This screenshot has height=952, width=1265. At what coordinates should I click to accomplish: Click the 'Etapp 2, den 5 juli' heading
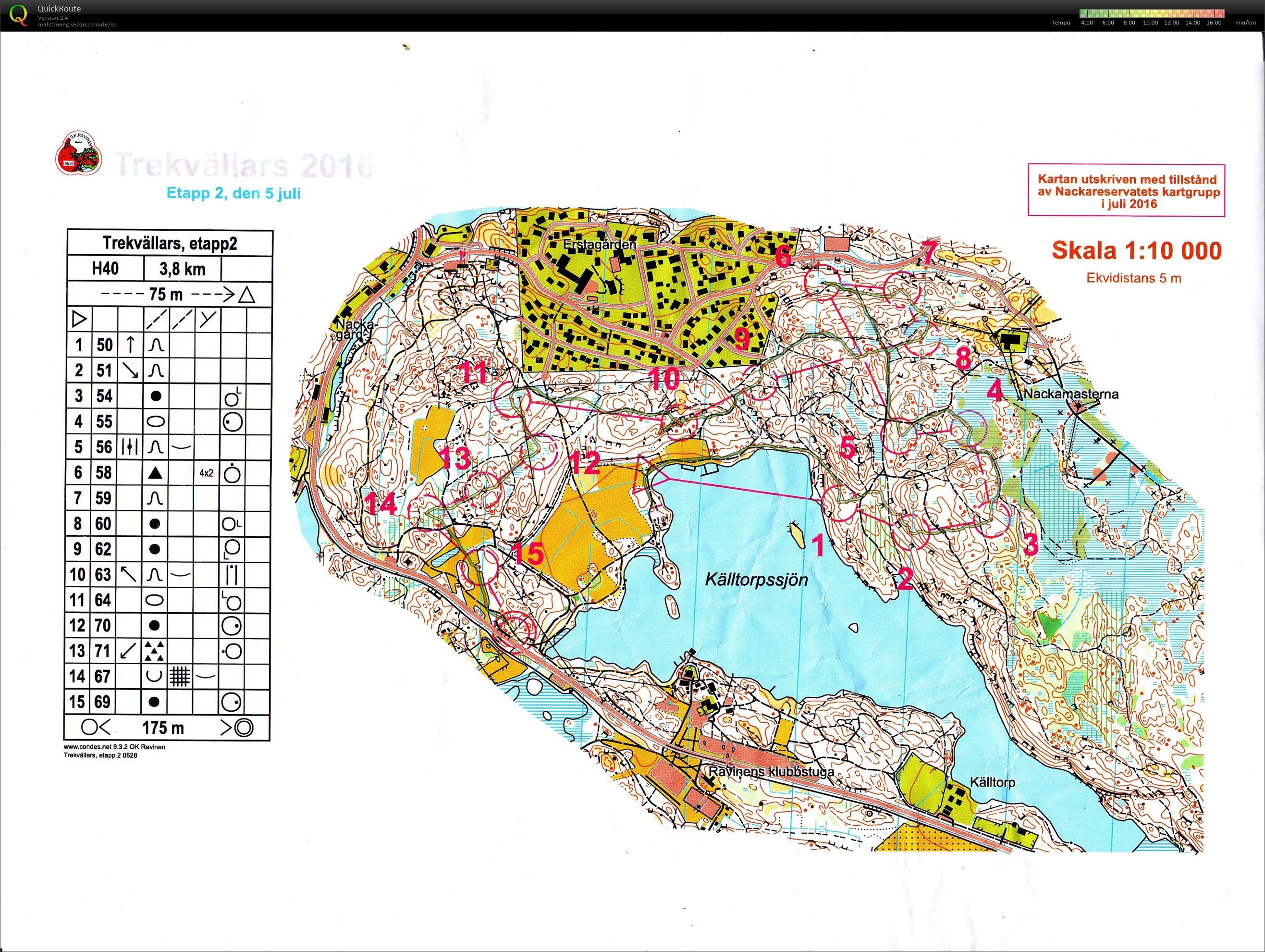pos(233,193)
